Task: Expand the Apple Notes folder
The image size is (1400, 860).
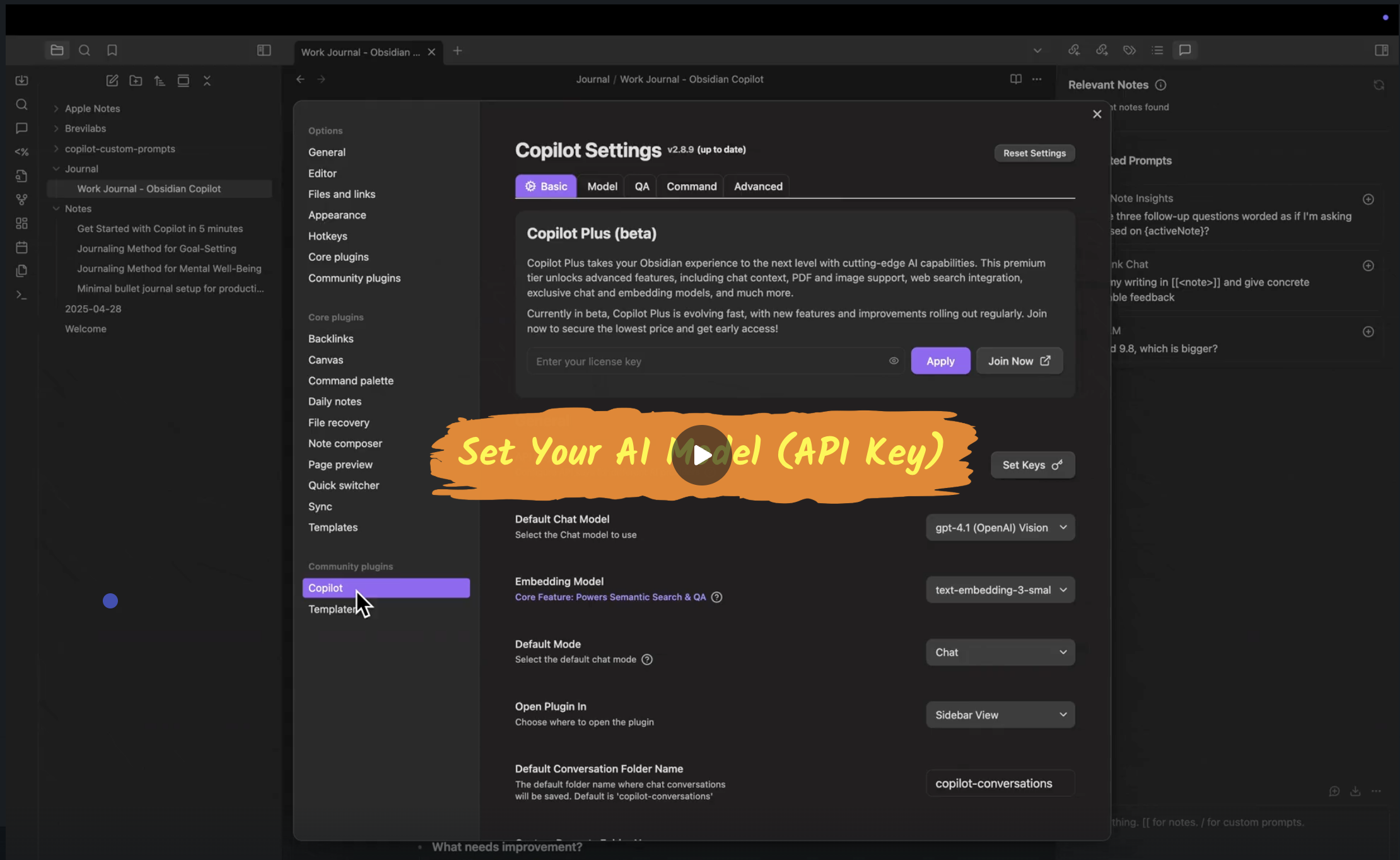Action: pyautogui.click(x=92, y=108)
